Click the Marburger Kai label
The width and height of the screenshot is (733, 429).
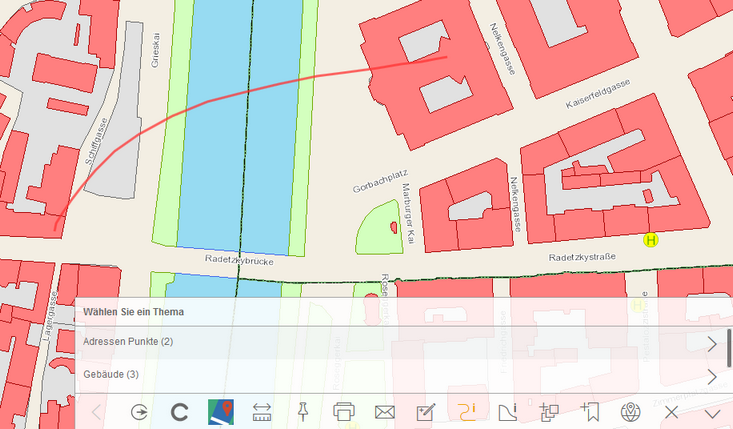[x=408, y=213]
